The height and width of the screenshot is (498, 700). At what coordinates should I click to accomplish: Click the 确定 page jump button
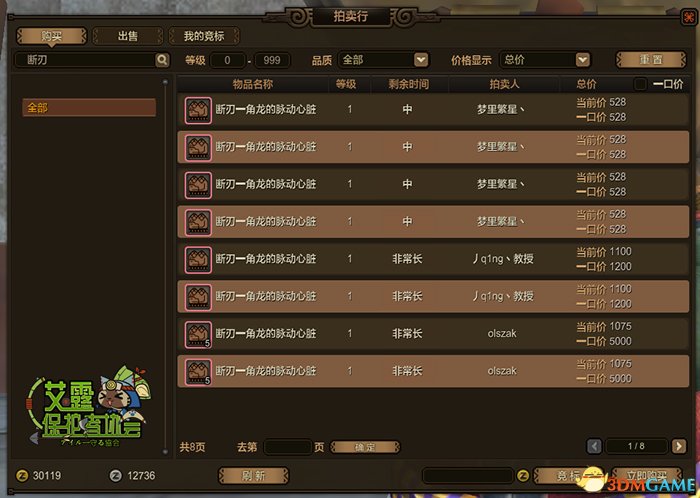coord(365,447)
